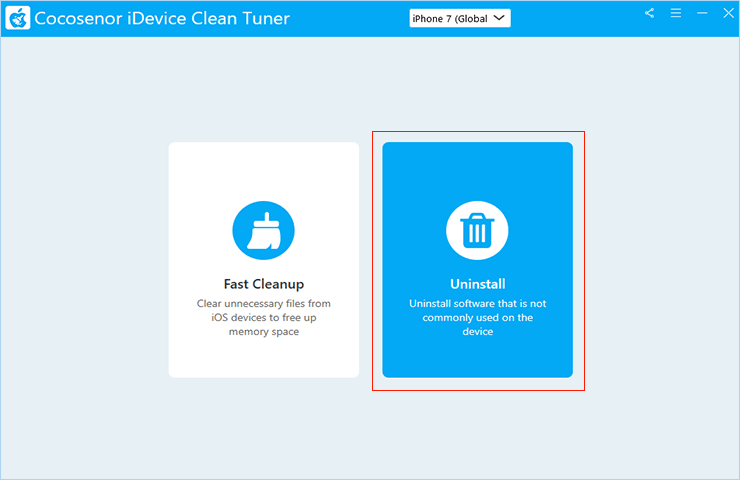Open the hamburger menu icon
740x480 pixels.
coord(676,13)
